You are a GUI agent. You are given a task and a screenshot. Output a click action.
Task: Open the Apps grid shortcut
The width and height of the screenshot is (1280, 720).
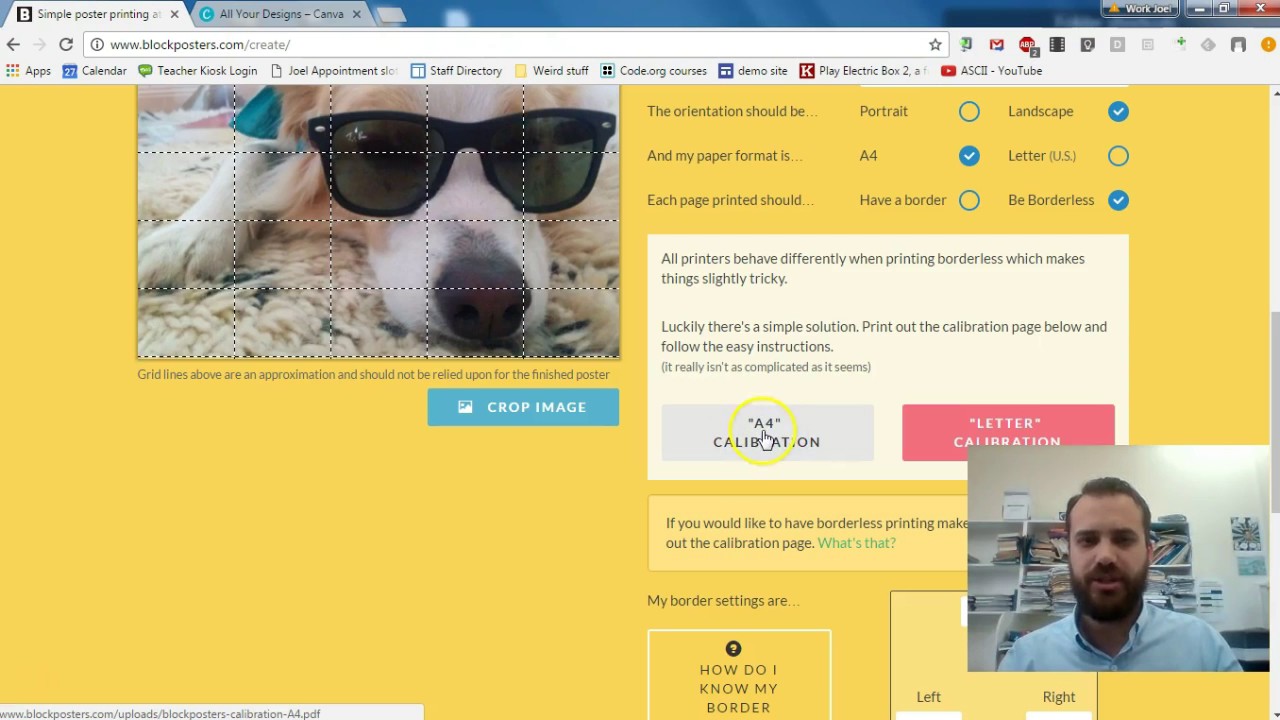[x=28, y=71]
